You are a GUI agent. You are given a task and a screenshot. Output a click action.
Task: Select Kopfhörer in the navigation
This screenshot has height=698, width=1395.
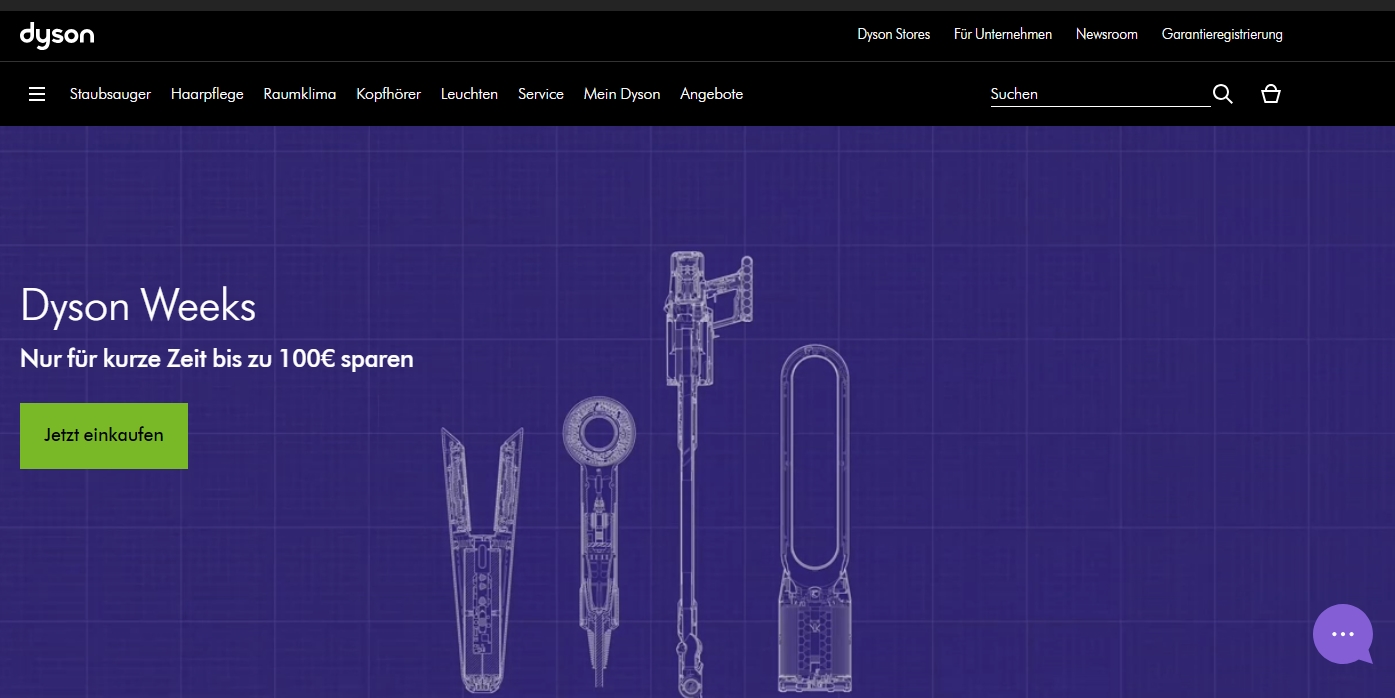[x=388, y=94]
